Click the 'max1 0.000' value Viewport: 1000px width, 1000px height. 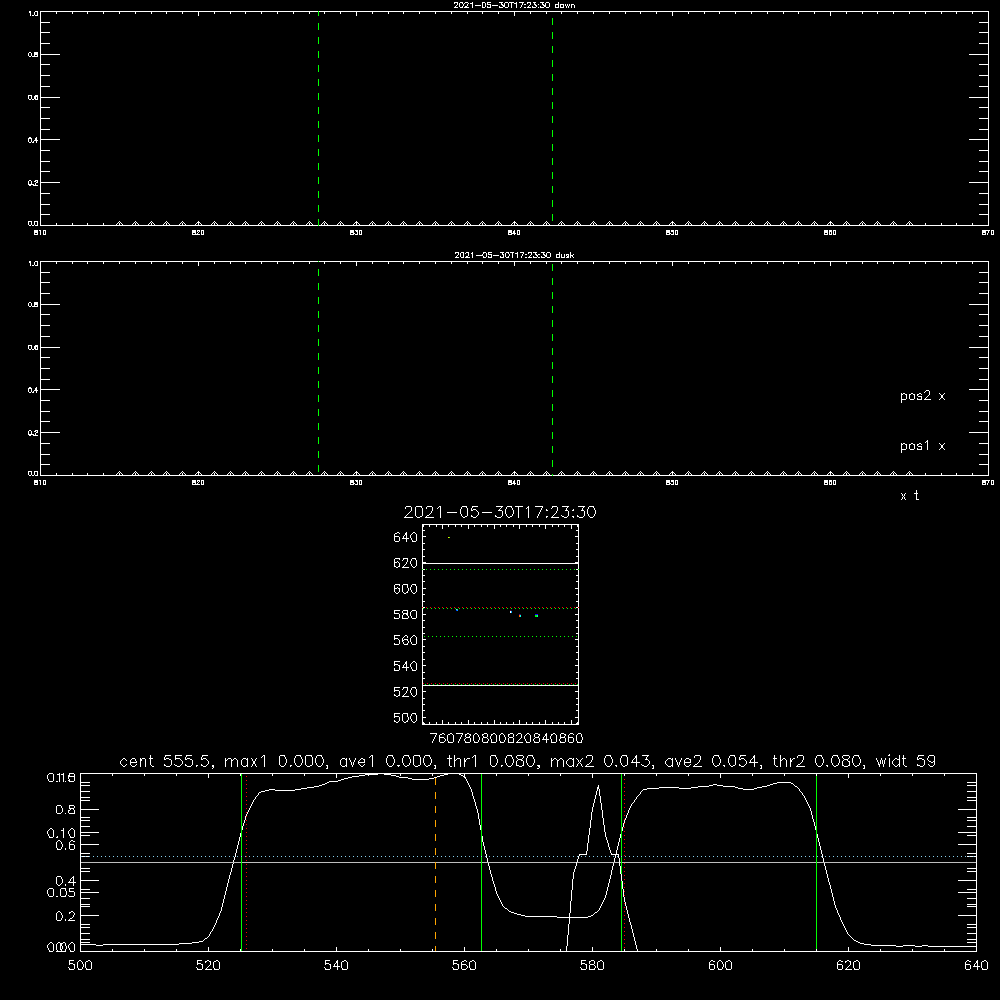(274, 761)
